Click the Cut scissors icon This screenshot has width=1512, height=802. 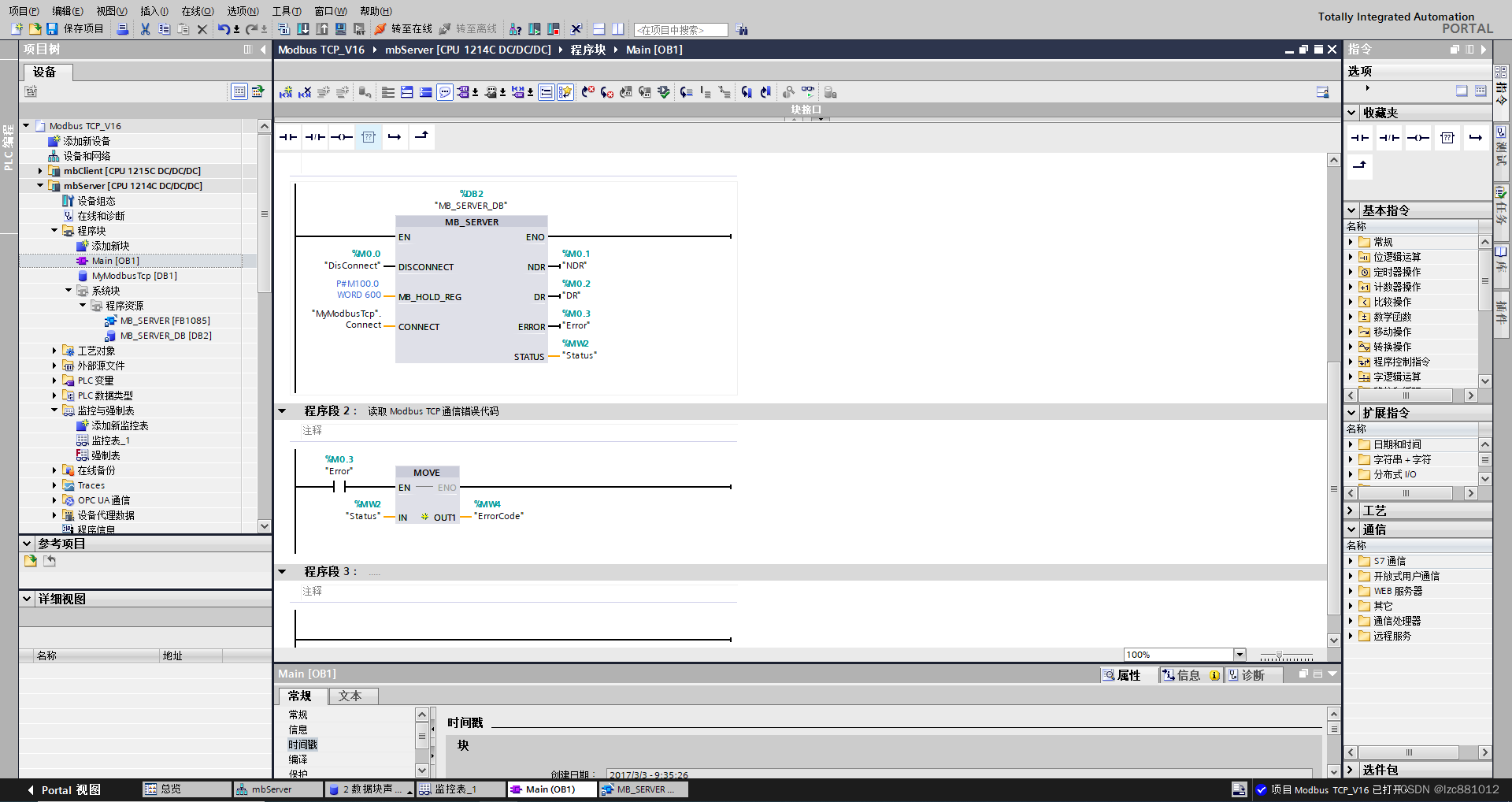point(145,29)
